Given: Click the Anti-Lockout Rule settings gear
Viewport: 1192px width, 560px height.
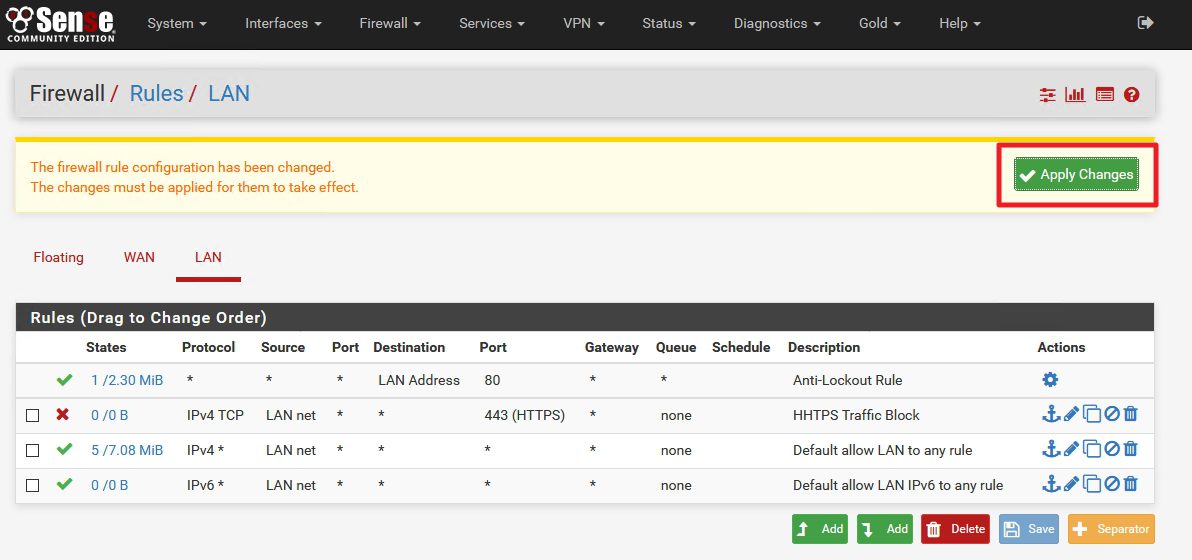Looking at the screenshot, I should [x=1050, y=380].
